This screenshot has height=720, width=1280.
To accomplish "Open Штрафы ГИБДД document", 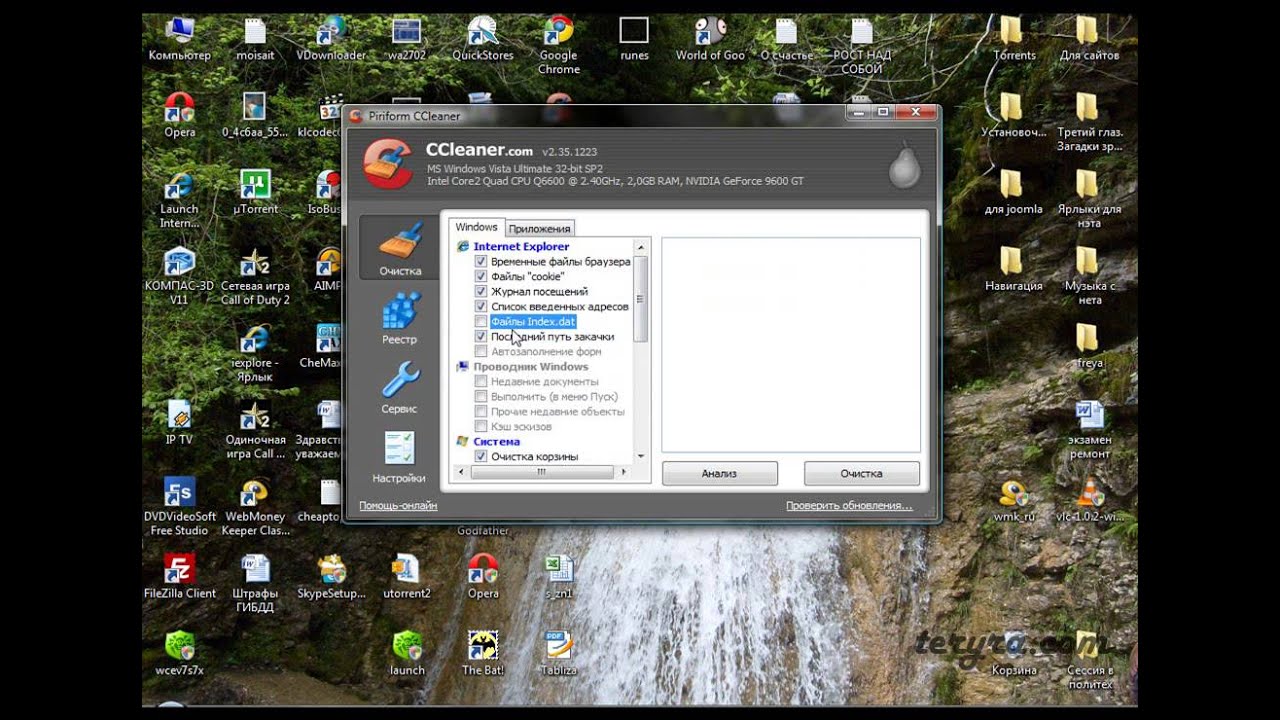I will click(255, 584).
